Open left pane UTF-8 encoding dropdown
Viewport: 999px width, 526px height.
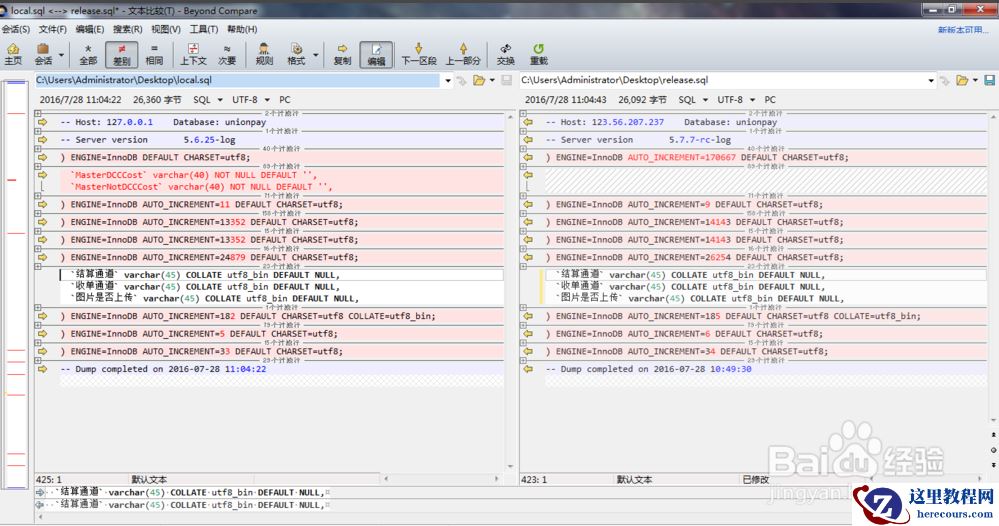coord(250,100)
